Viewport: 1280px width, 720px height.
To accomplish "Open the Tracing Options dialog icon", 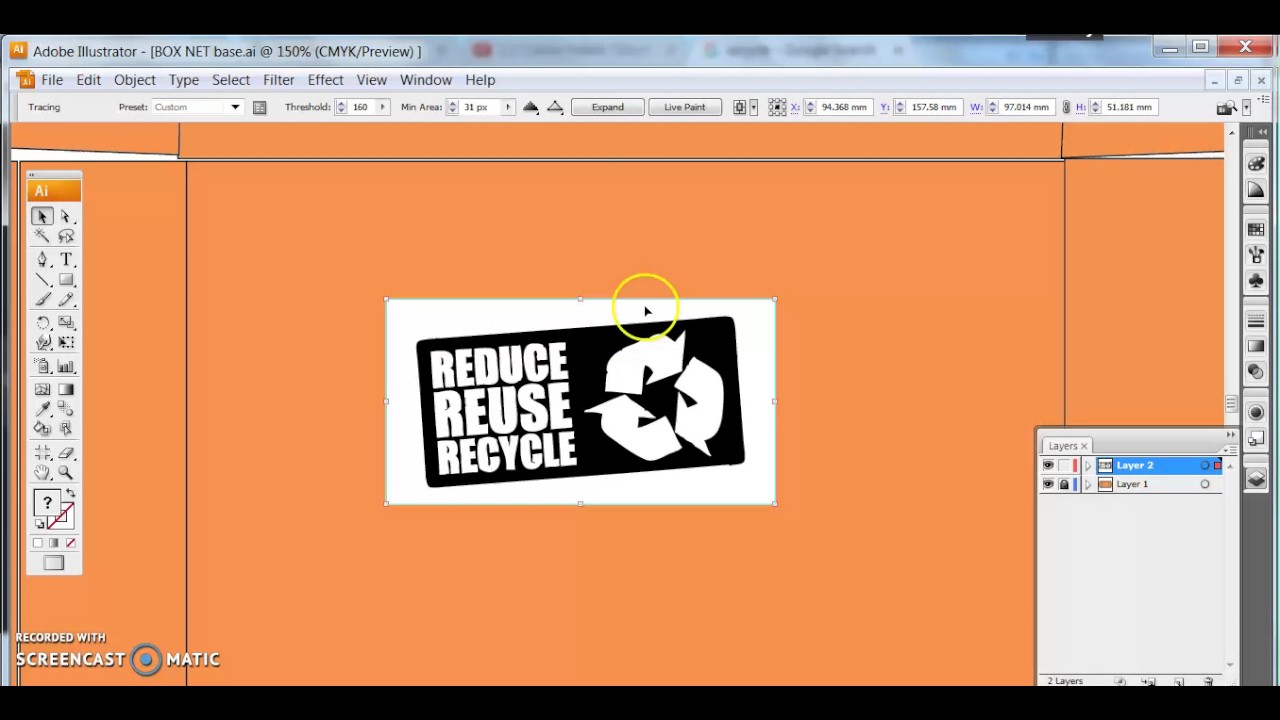I will point(260,107).
